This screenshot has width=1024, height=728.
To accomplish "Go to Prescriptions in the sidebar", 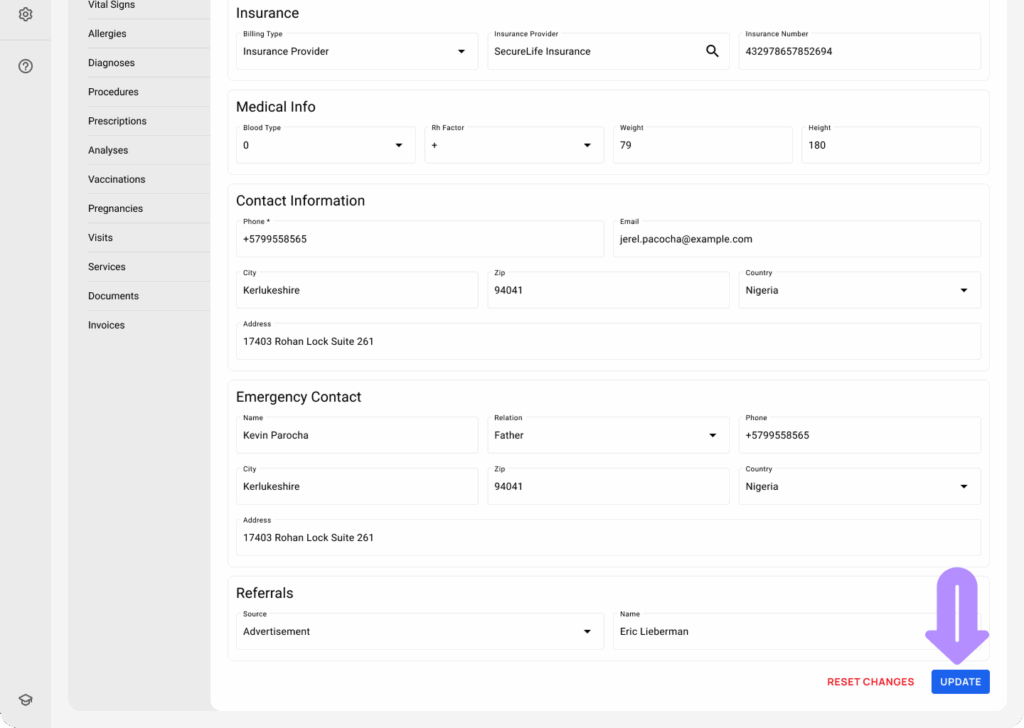I will tap(117, 121).
